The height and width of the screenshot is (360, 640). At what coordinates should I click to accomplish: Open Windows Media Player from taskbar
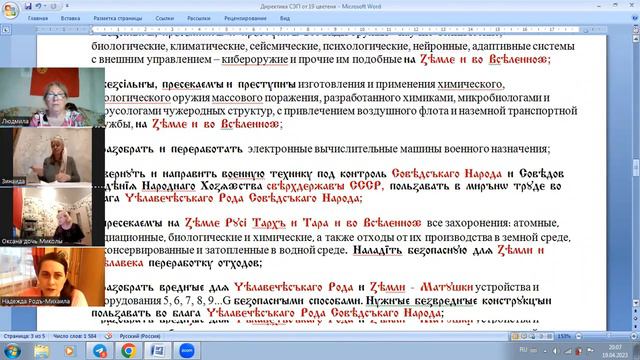point(70,351)
